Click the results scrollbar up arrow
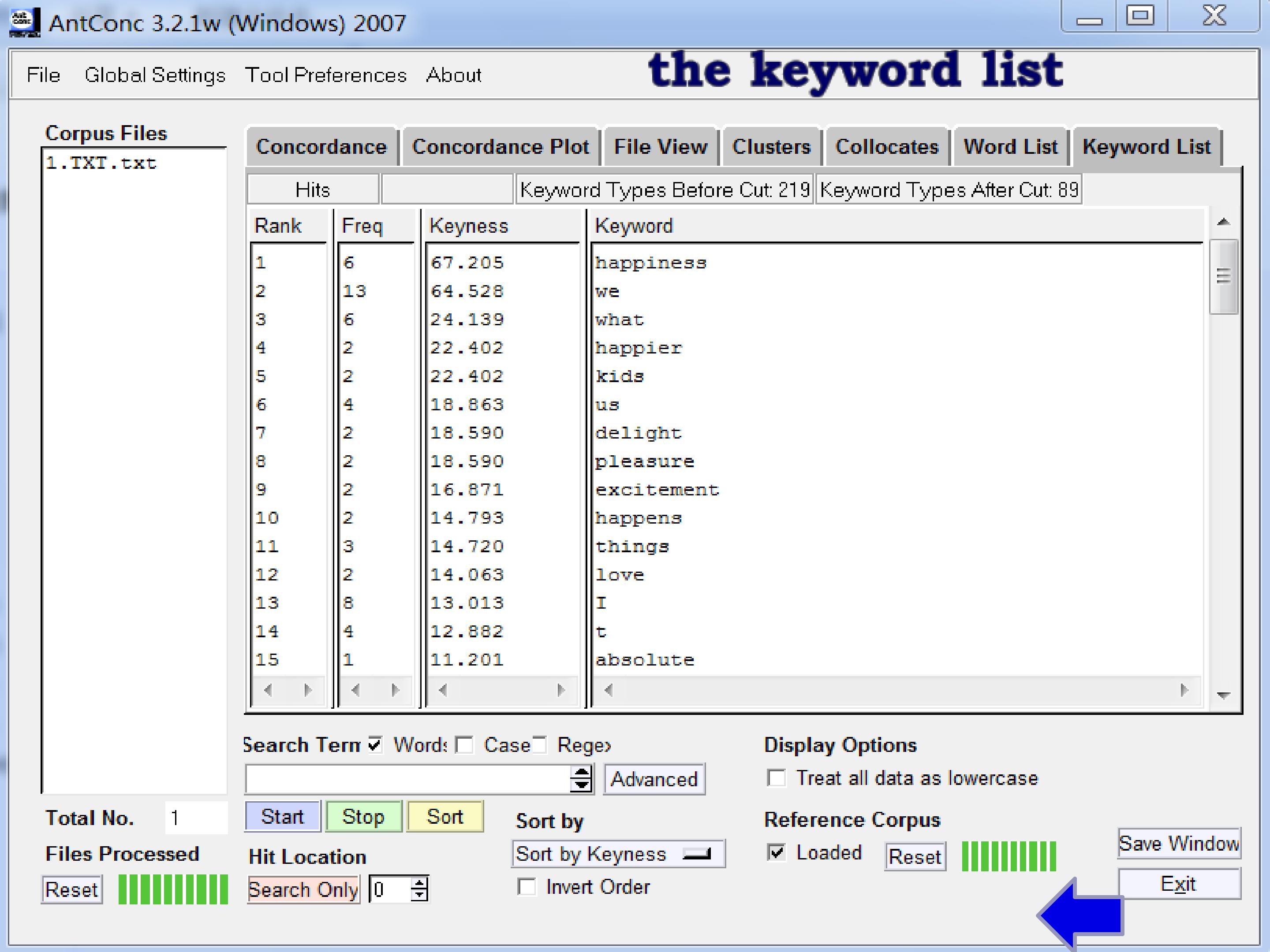1270x952 pixels. pos(1223,222)
